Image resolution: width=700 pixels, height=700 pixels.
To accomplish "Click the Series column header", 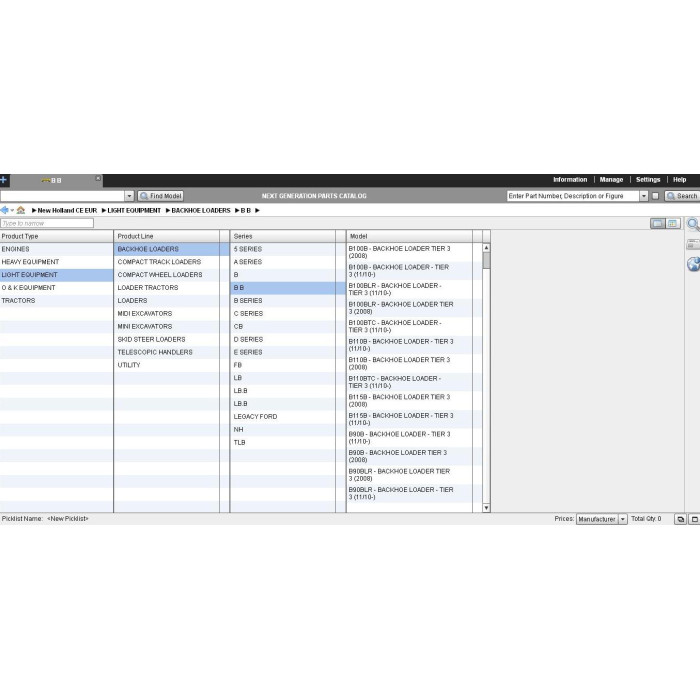I will pos(283,237).
